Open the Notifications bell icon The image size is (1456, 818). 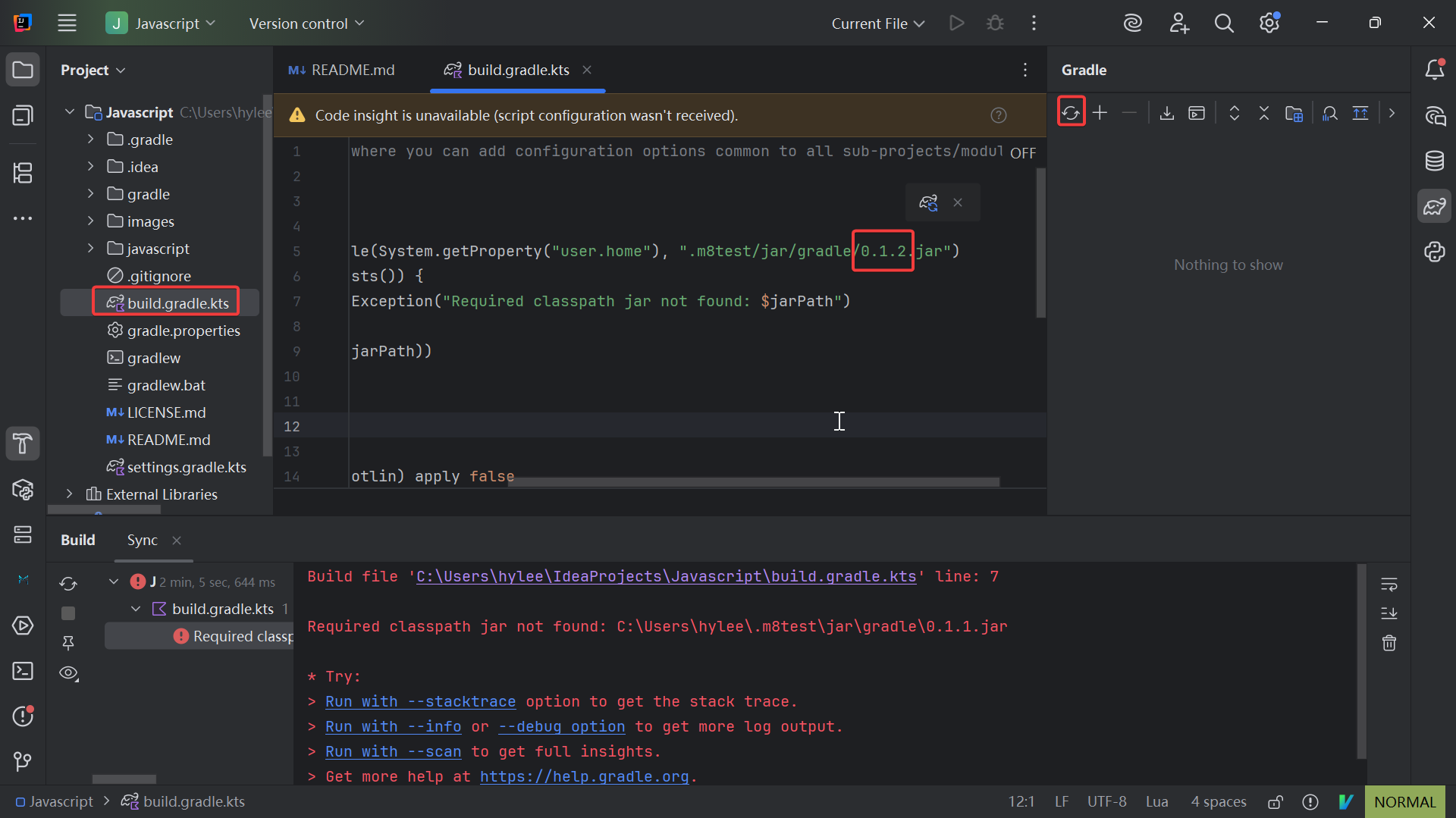(1434, 70)
